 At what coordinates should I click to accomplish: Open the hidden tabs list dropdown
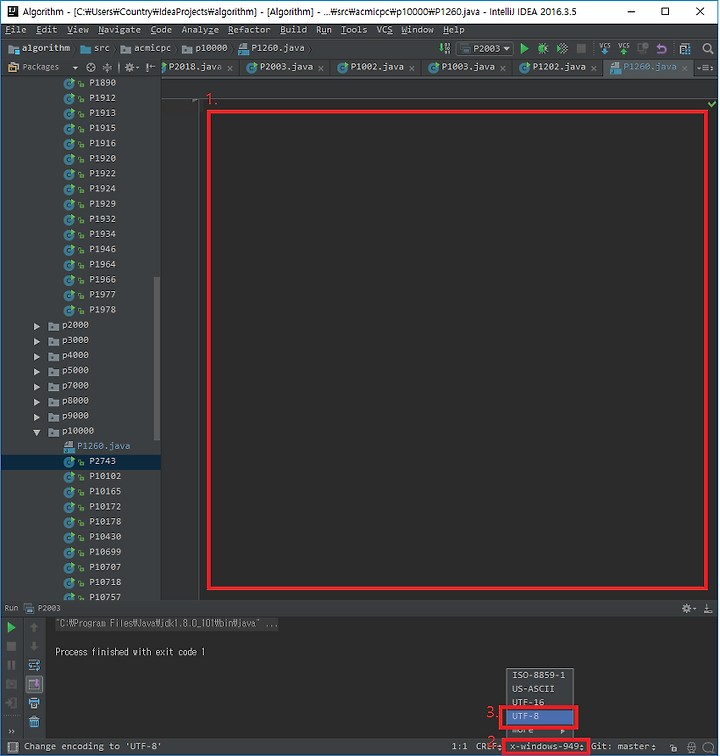point(706,68)
